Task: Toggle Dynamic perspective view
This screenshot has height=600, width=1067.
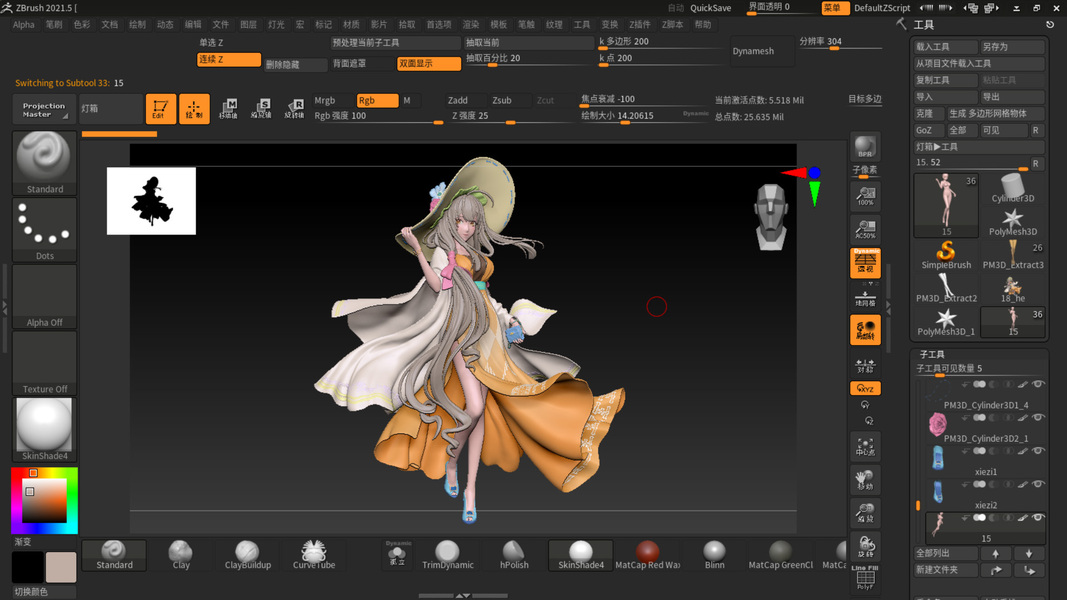Action: click(x=865, y=263)
